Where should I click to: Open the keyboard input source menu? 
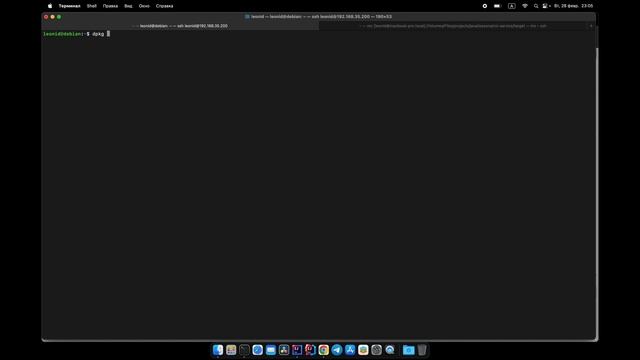pyautogui.click(x=511, y=6)
